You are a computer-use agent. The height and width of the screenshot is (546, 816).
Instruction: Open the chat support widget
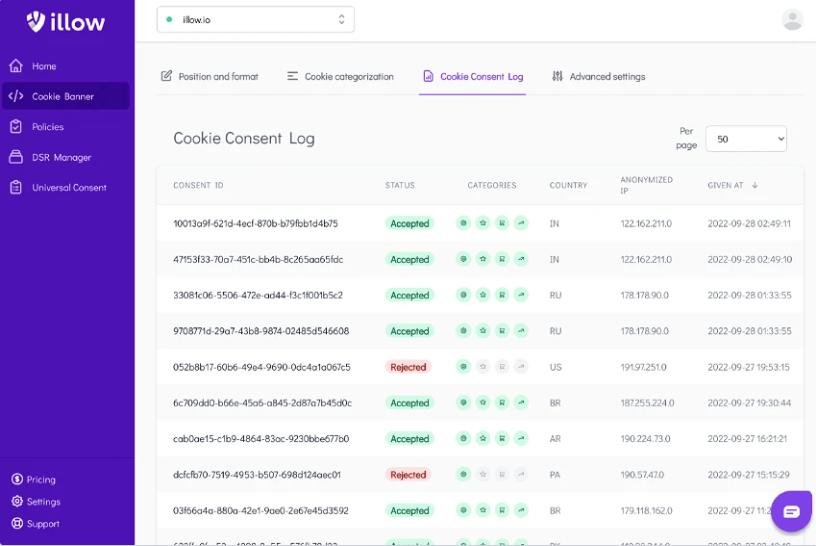pos(791,511)
